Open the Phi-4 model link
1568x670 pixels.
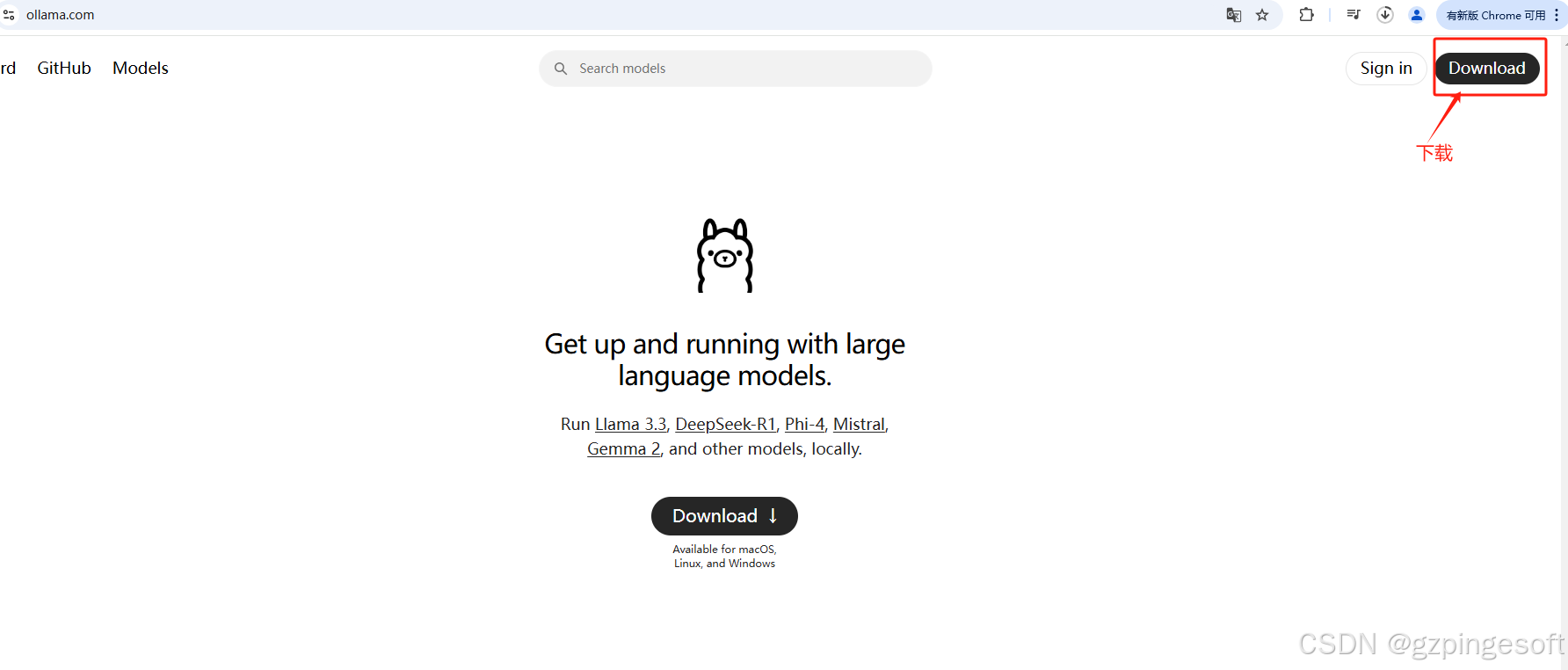click(x=805, y=424)
